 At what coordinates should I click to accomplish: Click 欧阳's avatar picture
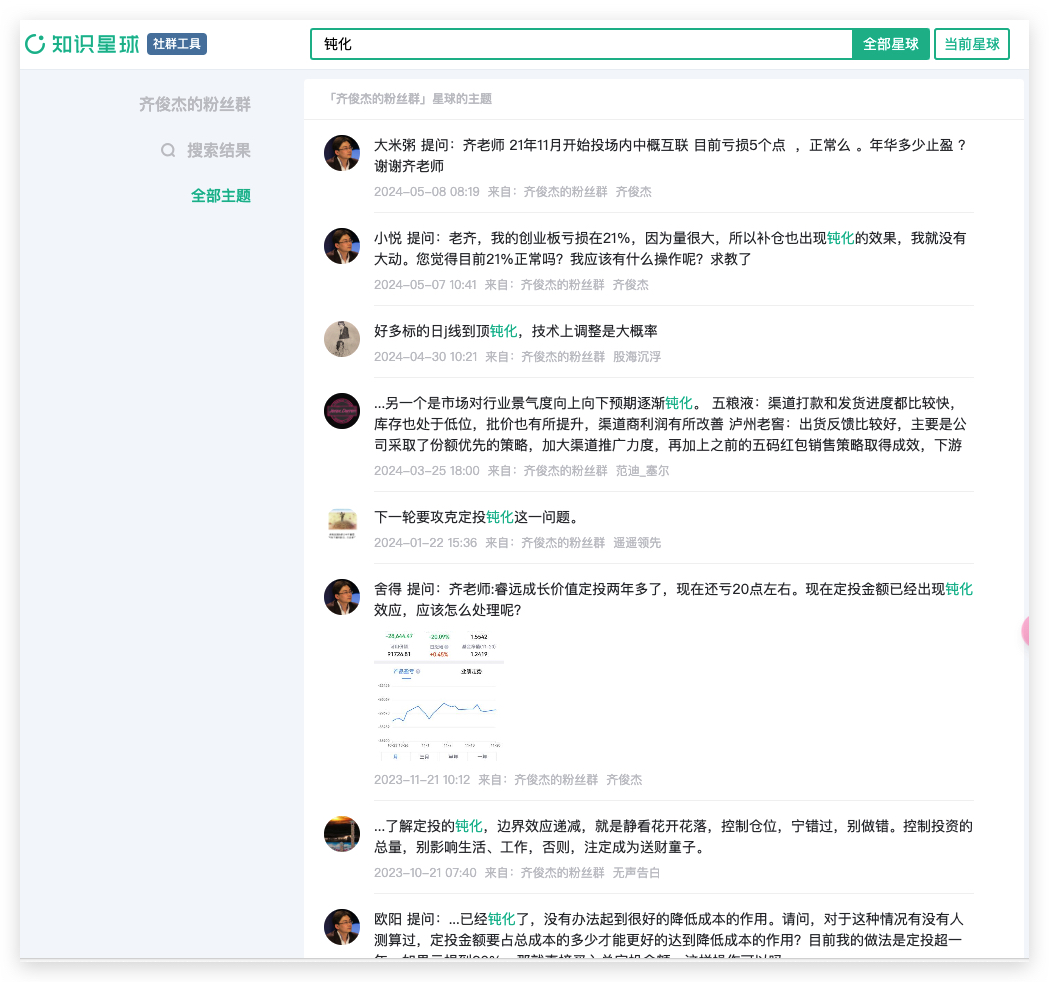coord(342,927)
